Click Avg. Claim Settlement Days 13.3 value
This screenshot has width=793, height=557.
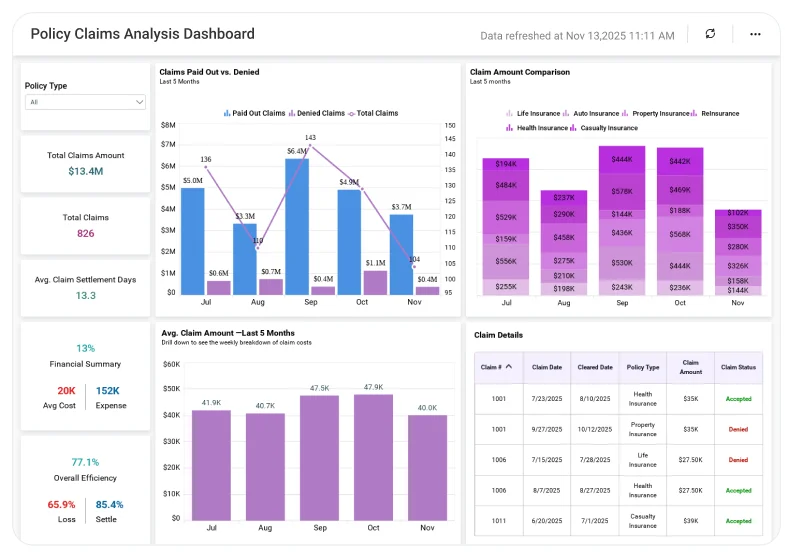[x=85, y=295]
